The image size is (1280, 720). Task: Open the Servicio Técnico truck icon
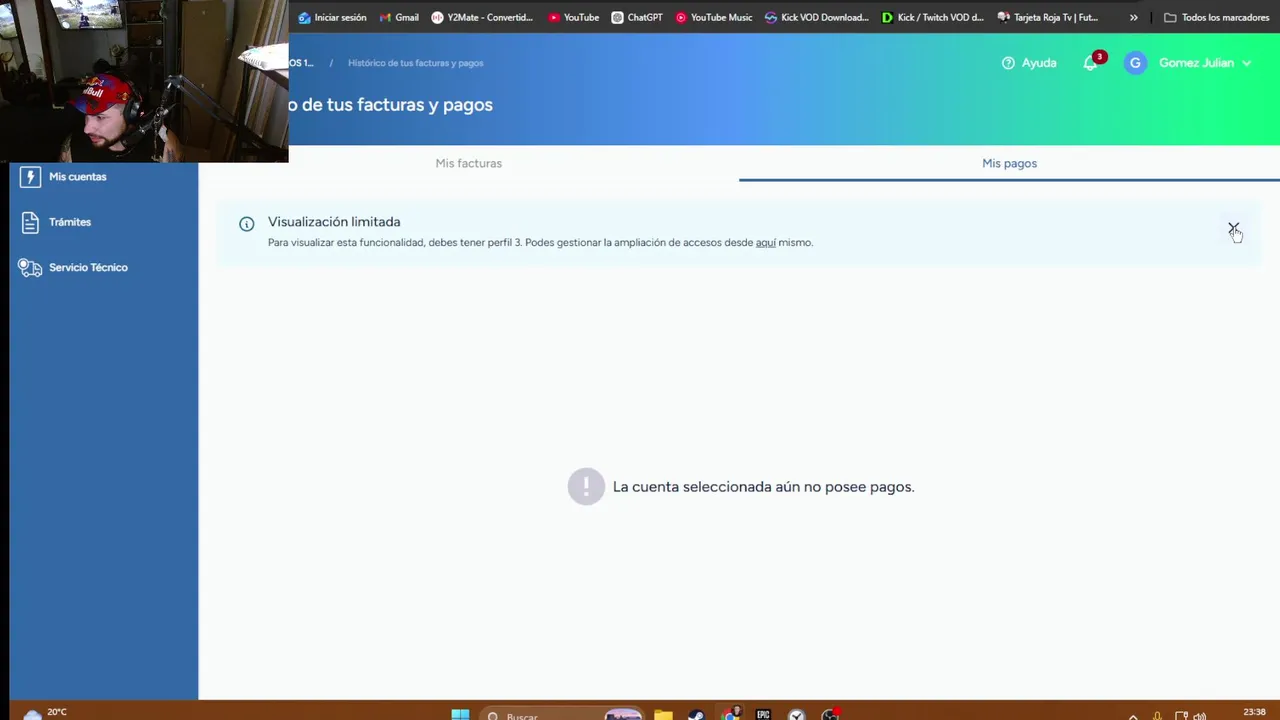[x=30, y=267]
